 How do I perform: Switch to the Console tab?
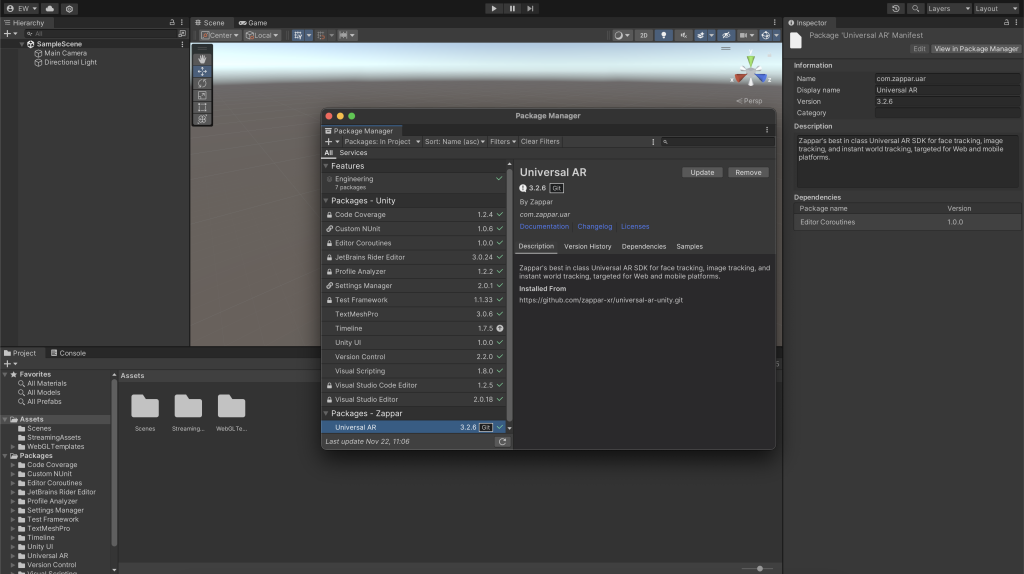click(69, 353)
